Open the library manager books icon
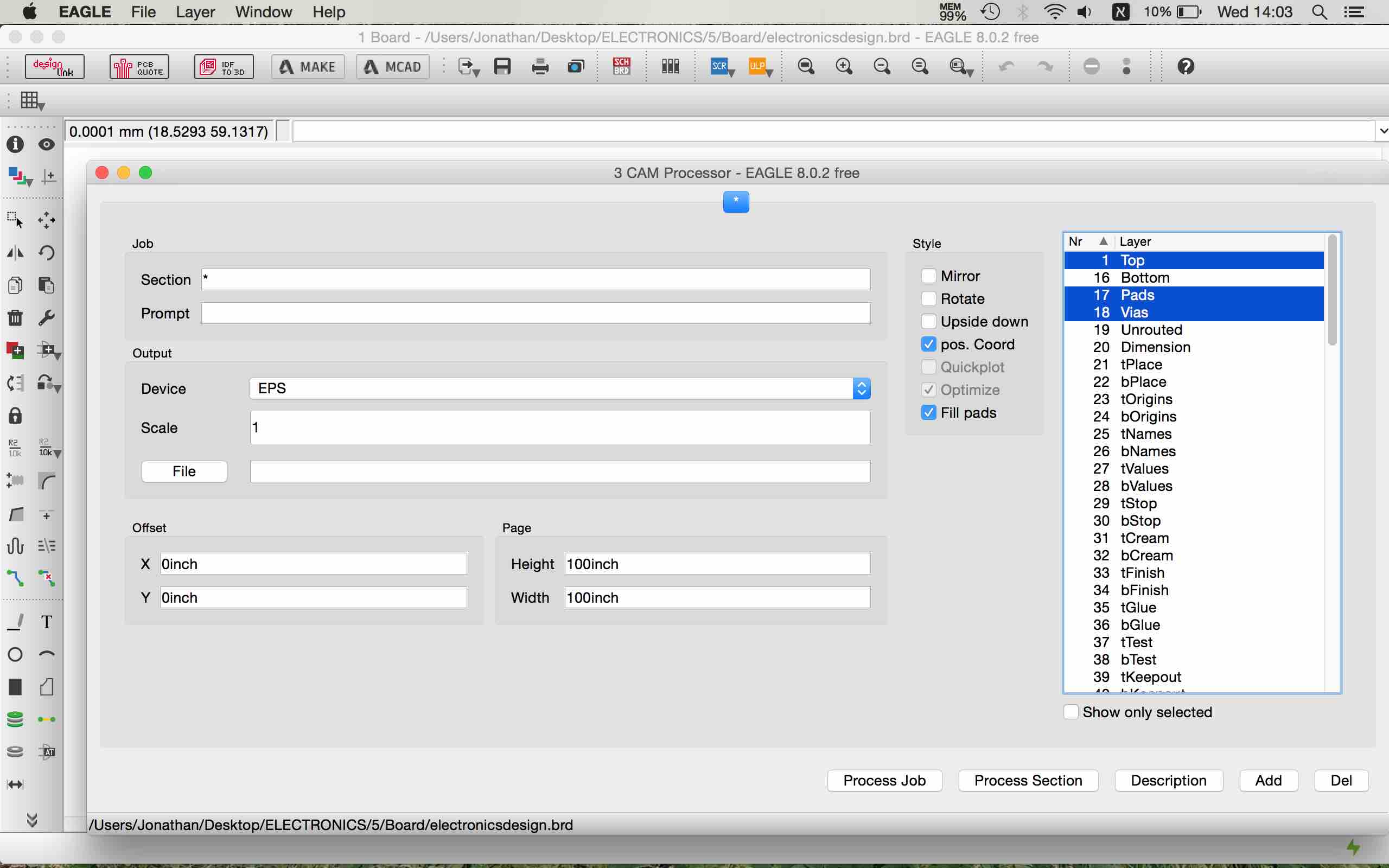This screenshot has width=1389, height=868. 671,66
